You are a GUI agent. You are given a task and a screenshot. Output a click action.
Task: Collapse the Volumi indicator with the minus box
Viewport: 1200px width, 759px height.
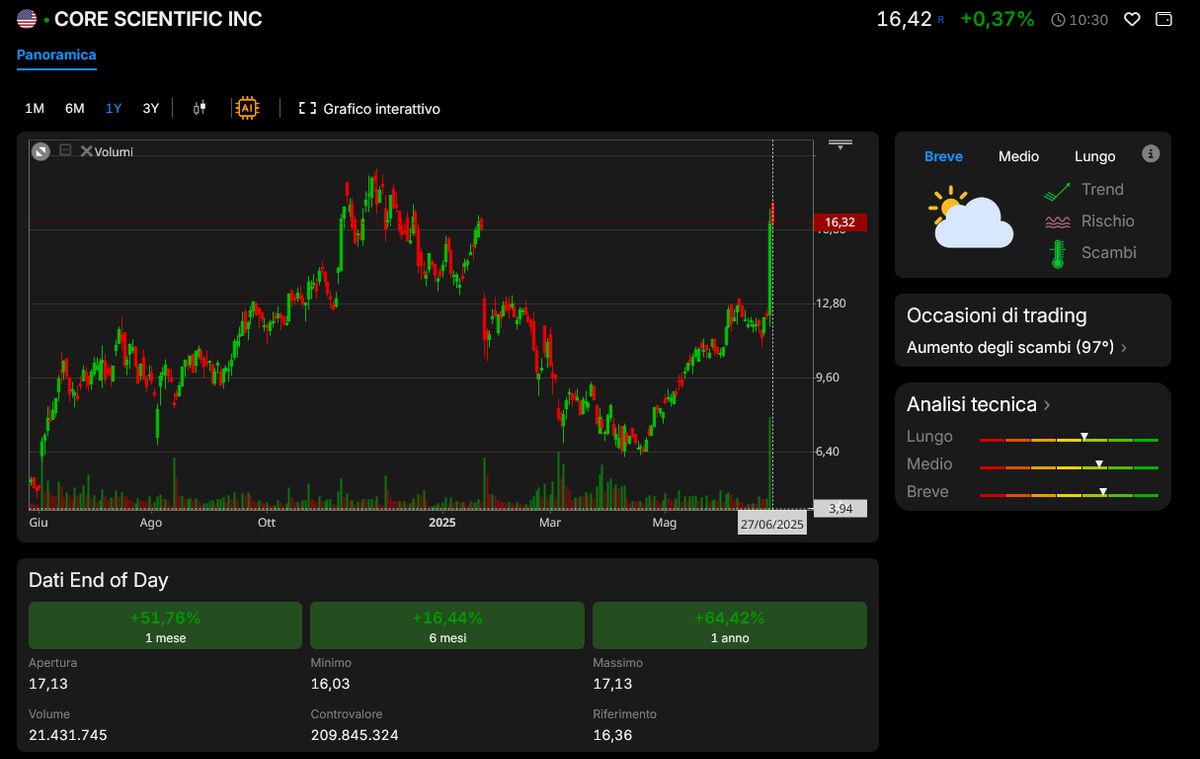pyautogui.click(x=66, y=150)
